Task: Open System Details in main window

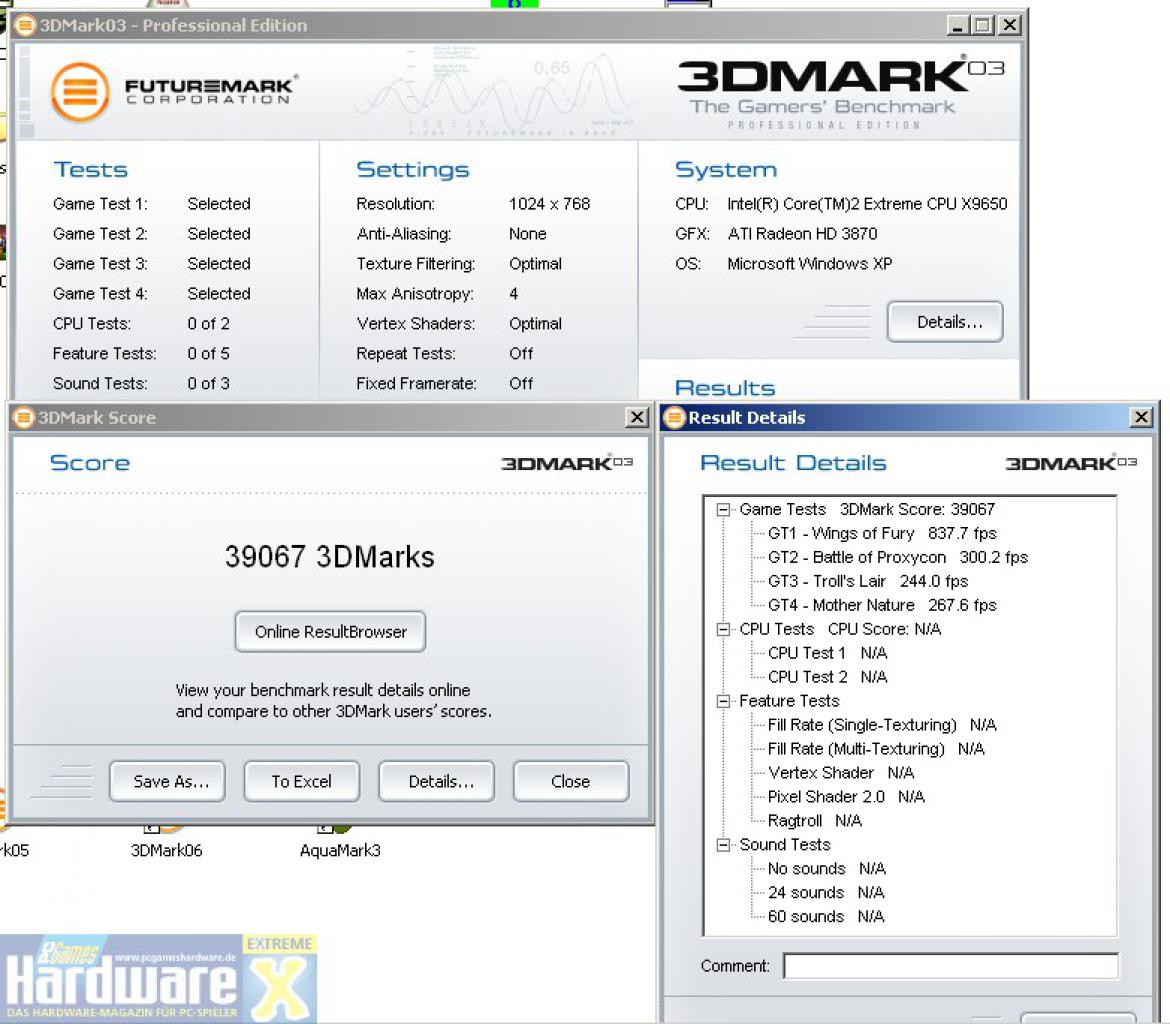Action: 945,322
